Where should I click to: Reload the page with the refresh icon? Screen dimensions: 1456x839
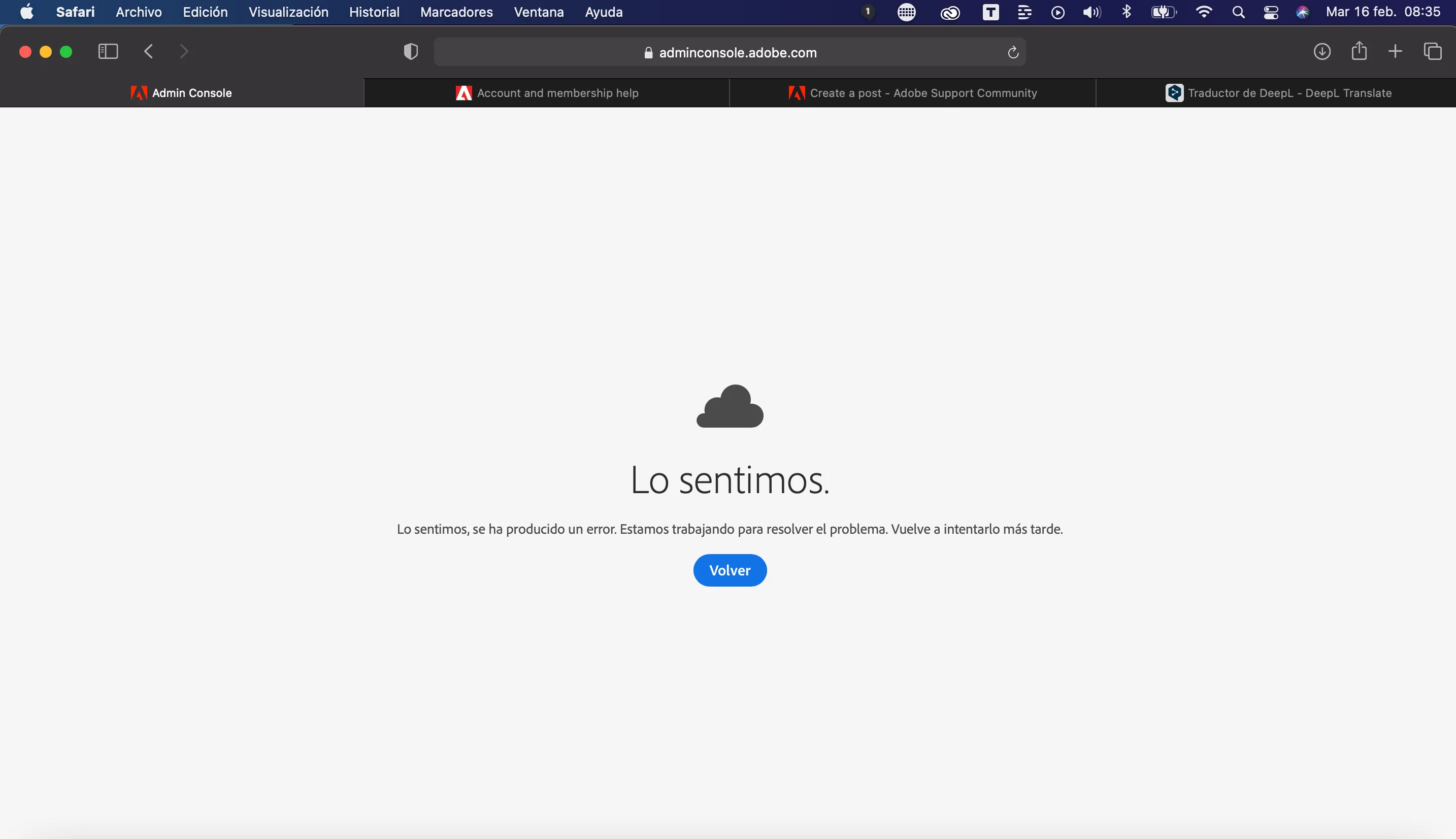(1013, 53)
